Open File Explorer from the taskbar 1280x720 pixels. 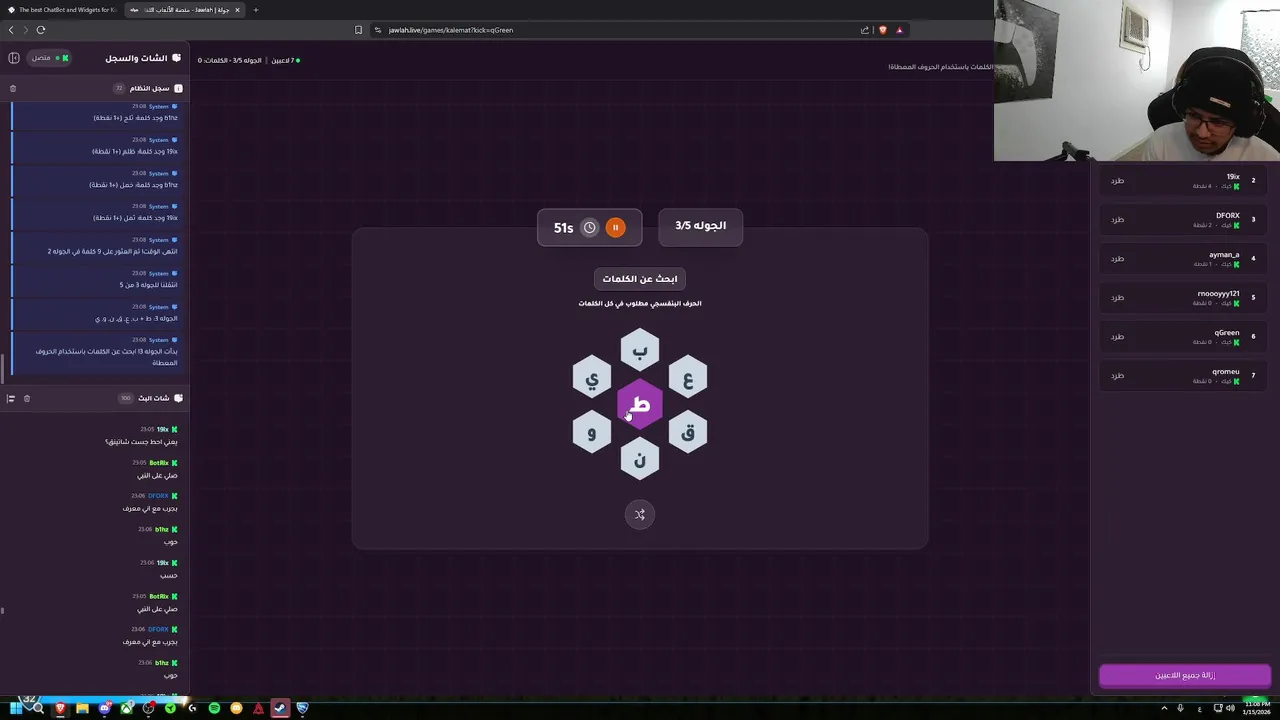[x=82, y=709]
